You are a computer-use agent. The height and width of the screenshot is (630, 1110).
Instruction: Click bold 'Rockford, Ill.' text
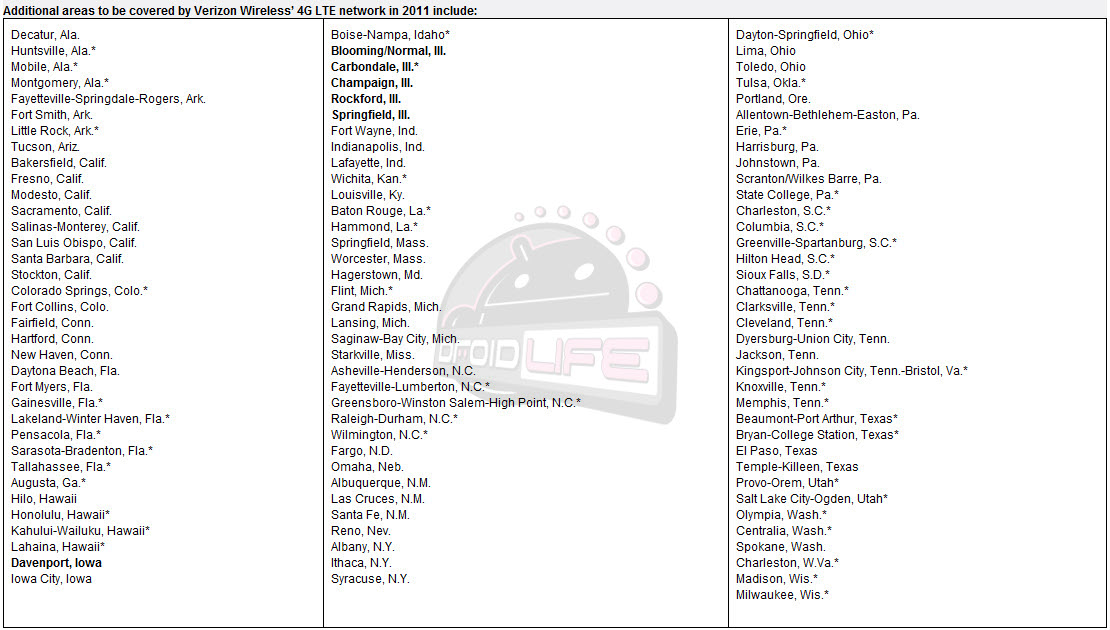click(x=366, y=99)
